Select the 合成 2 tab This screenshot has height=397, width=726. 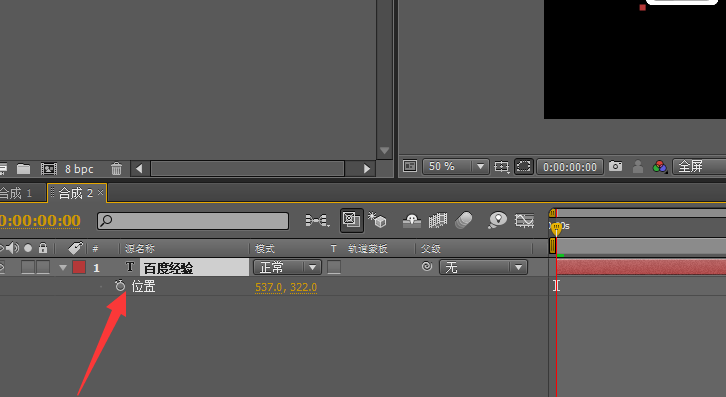point(75,193)
